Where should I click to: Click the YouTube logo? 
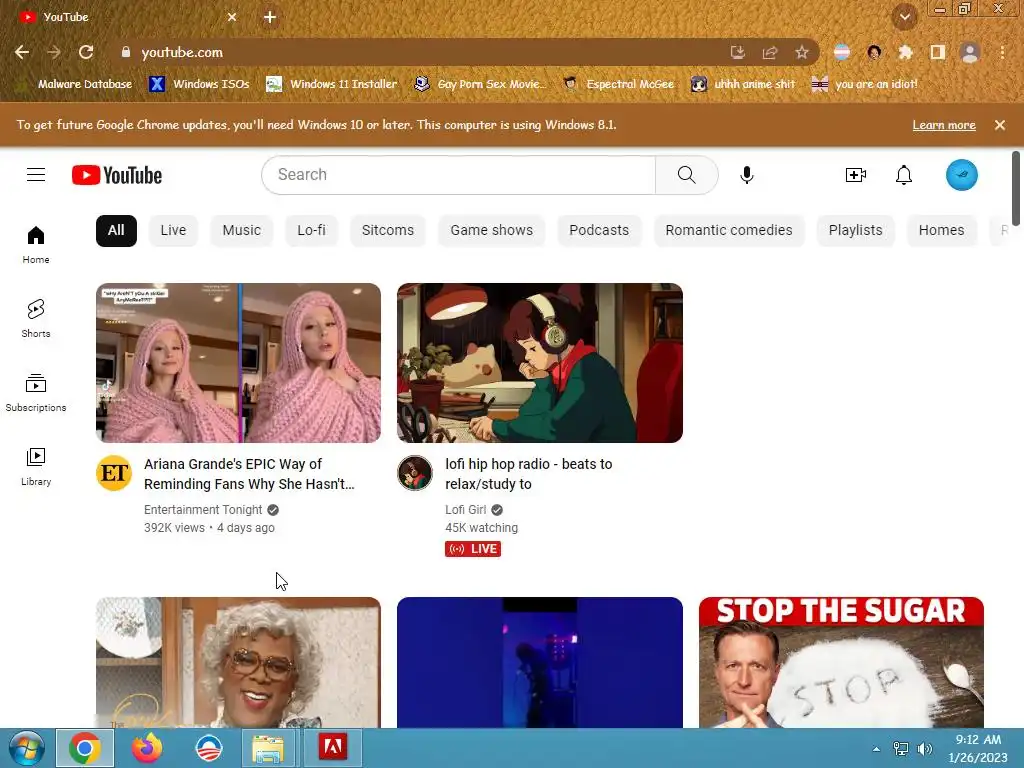coord(117,175)
